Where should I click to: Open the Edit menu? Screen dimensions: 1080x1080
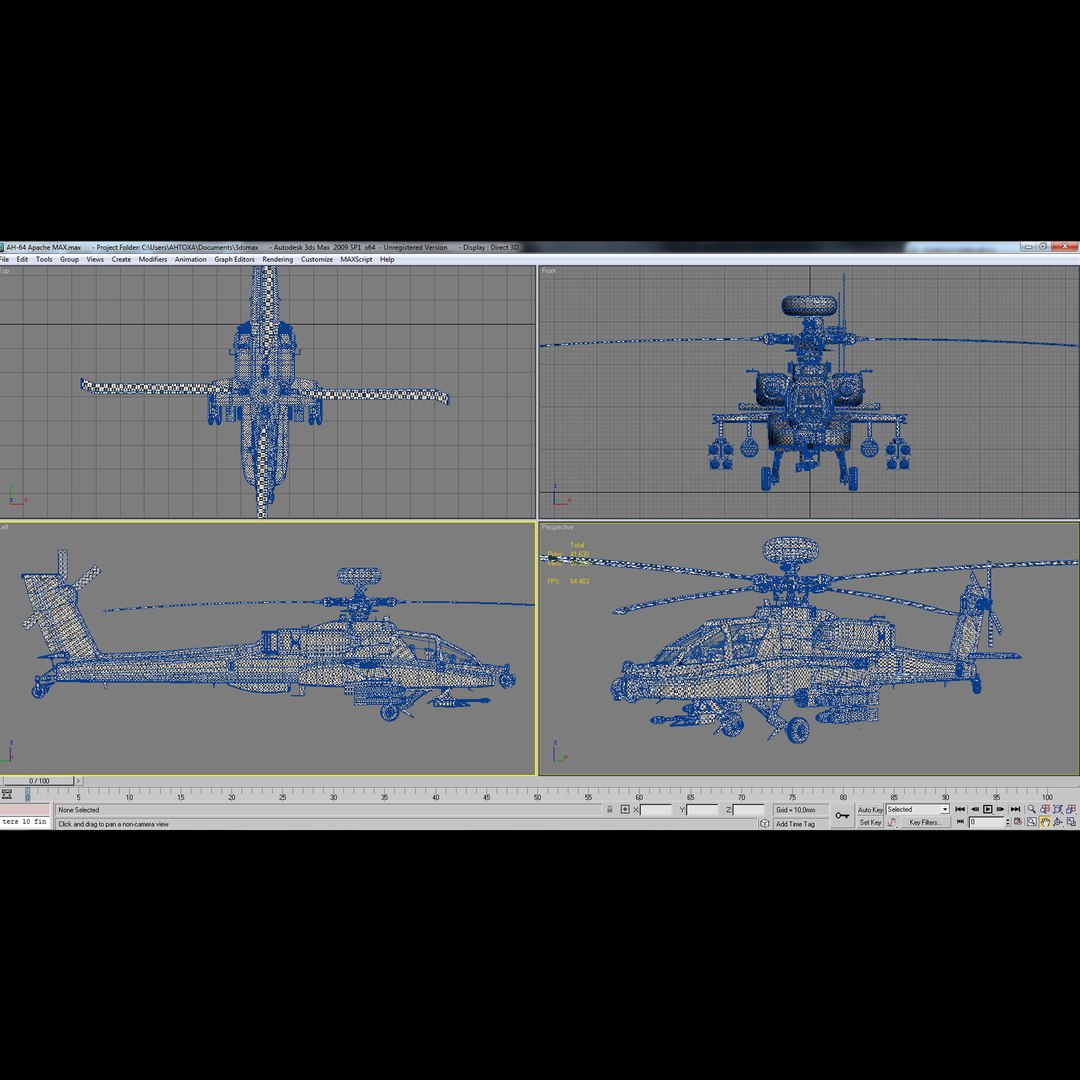(22, 260)
